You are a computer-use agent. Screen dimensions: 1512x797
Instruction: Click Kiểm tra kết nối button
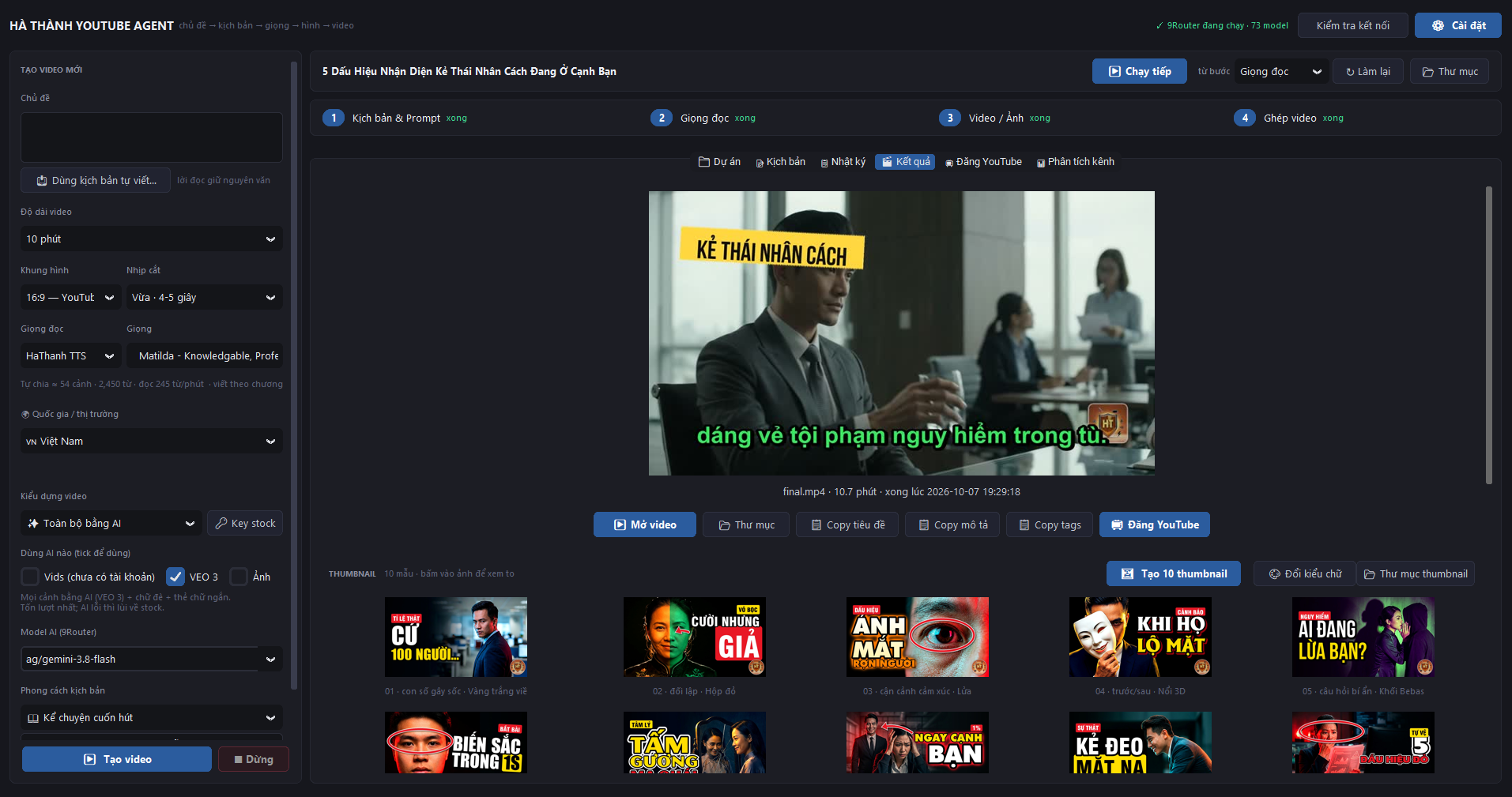pos(1353,25)
